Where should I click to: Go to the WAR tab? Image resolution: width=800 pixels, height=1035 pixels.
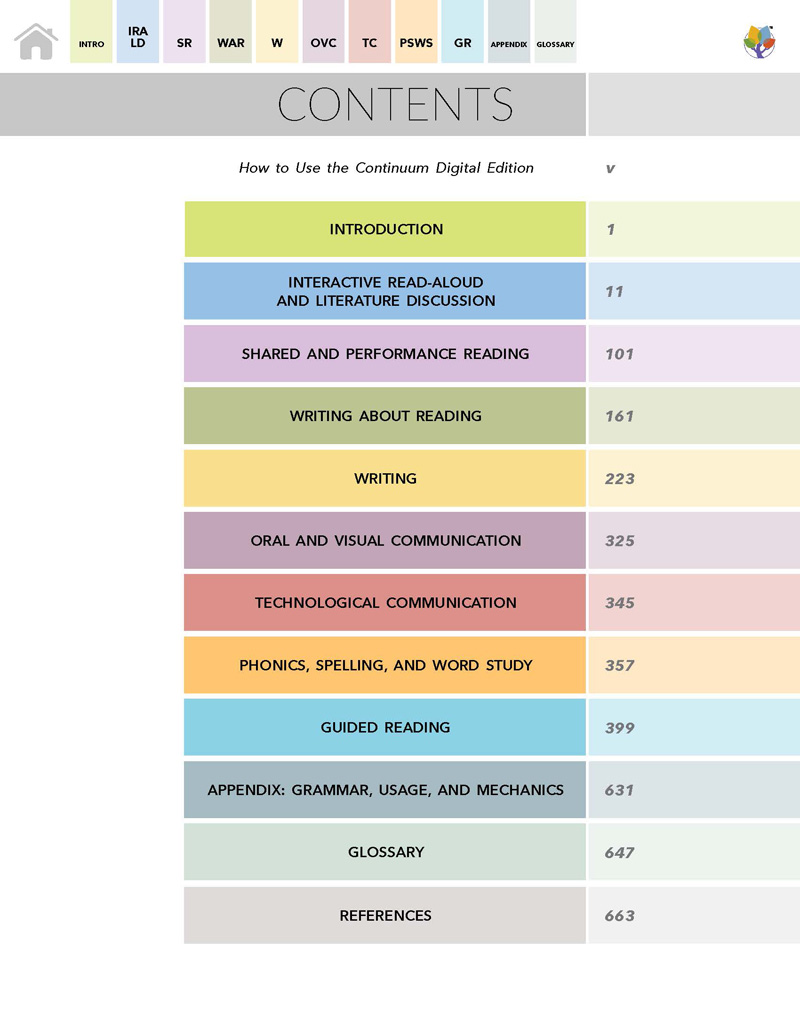point(230,33)
